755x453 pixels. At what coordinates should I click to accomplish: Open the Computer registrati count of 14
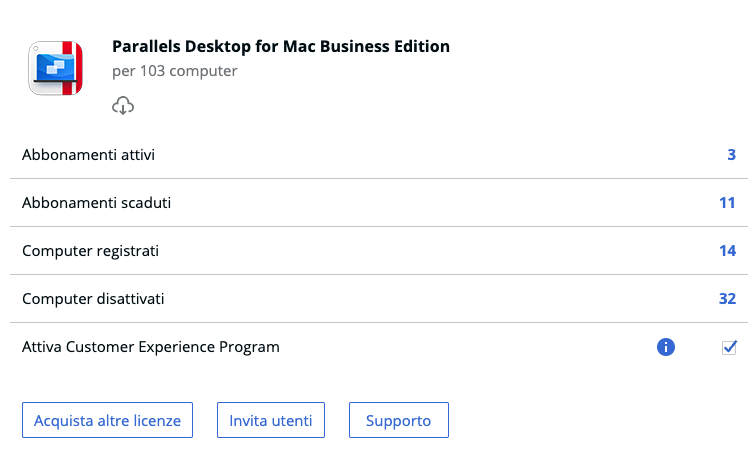(x=727, y=250)
